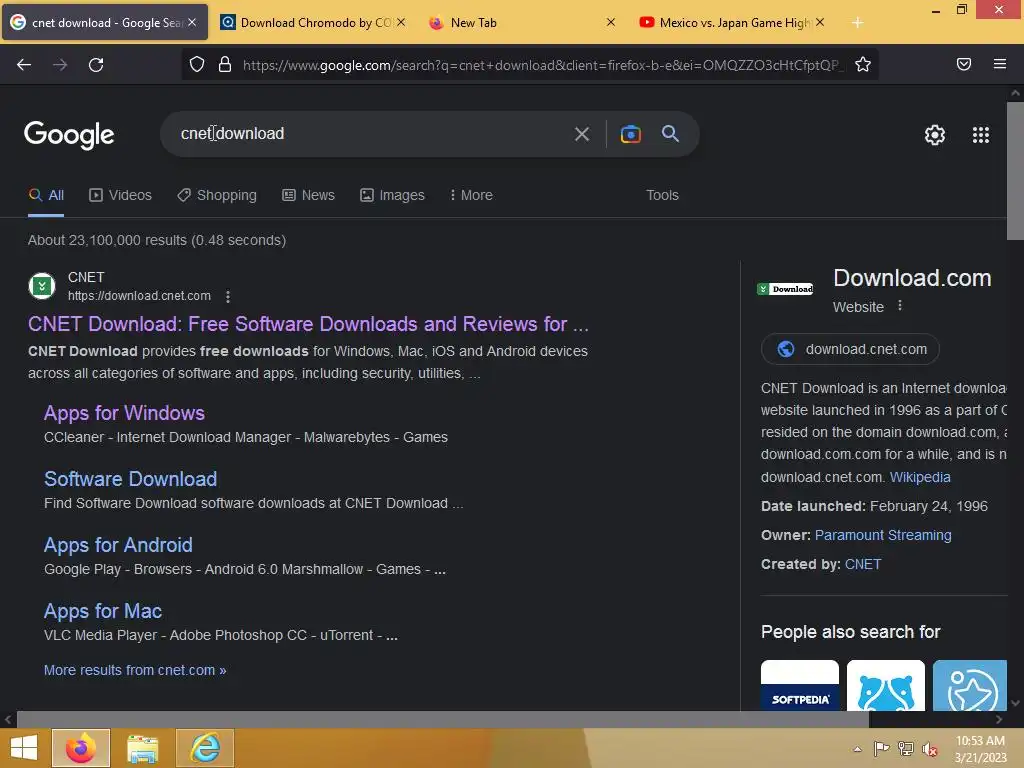Show hidden system tray icons
Image resolution: width=1024 pixels, height=768 pixels.
857,749
